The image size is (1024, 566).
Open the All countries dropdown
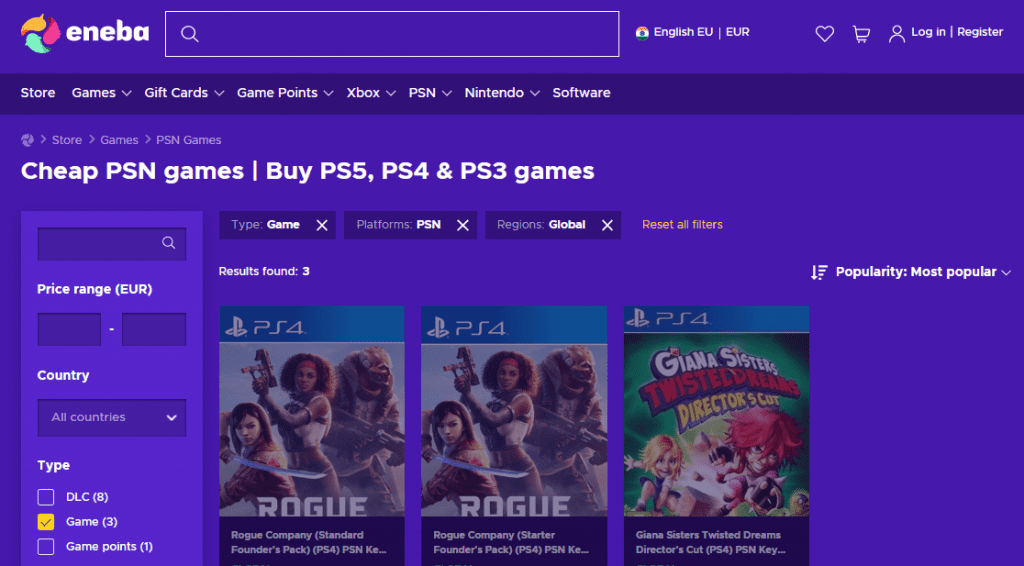pos(112,418)
